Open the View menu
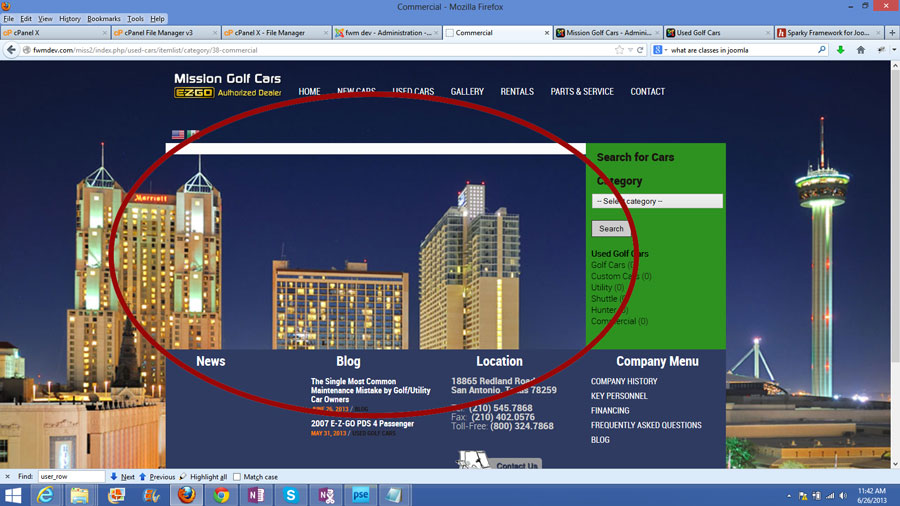Viewport: 900px width, 506px height. click(x=45, y=18)
